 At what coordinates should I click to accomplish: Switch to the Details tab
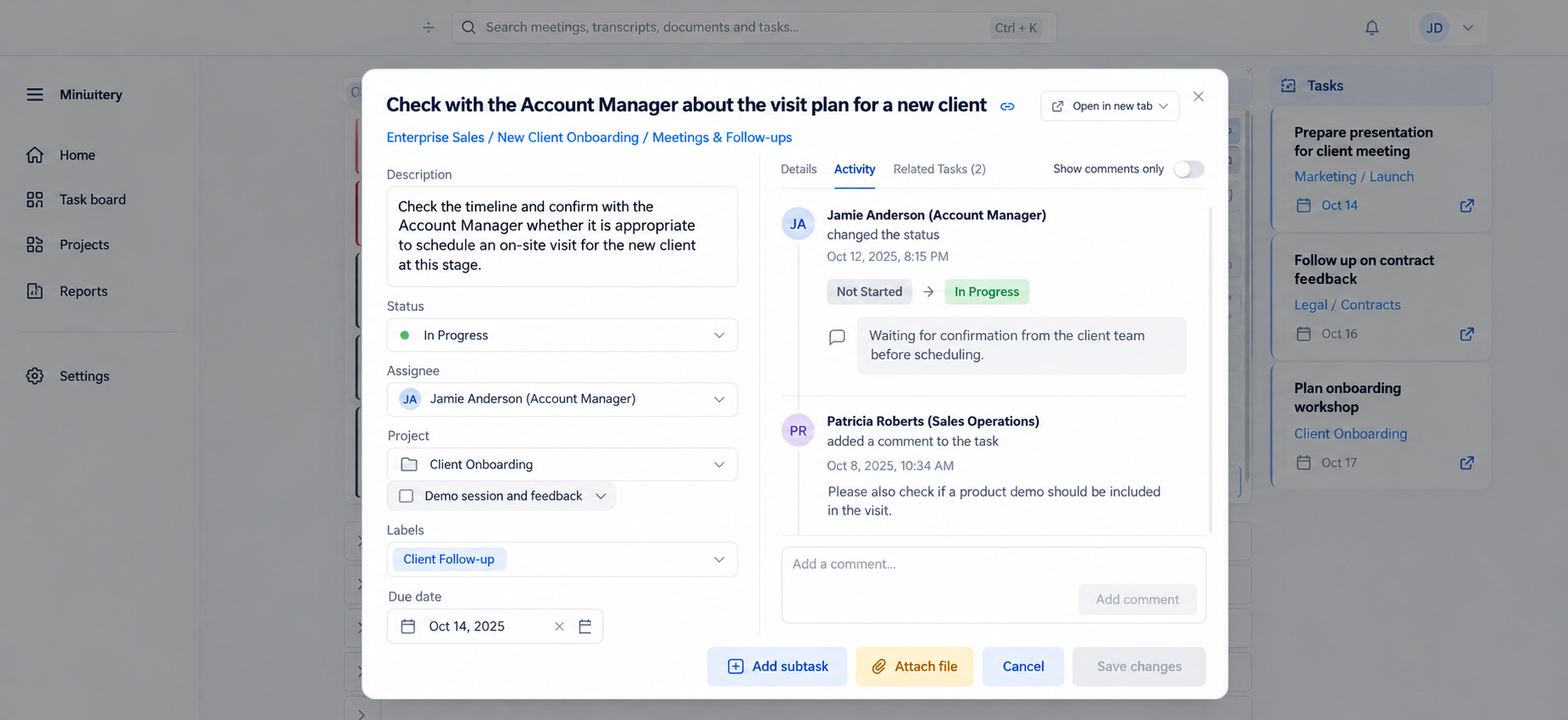click(798, 169)
